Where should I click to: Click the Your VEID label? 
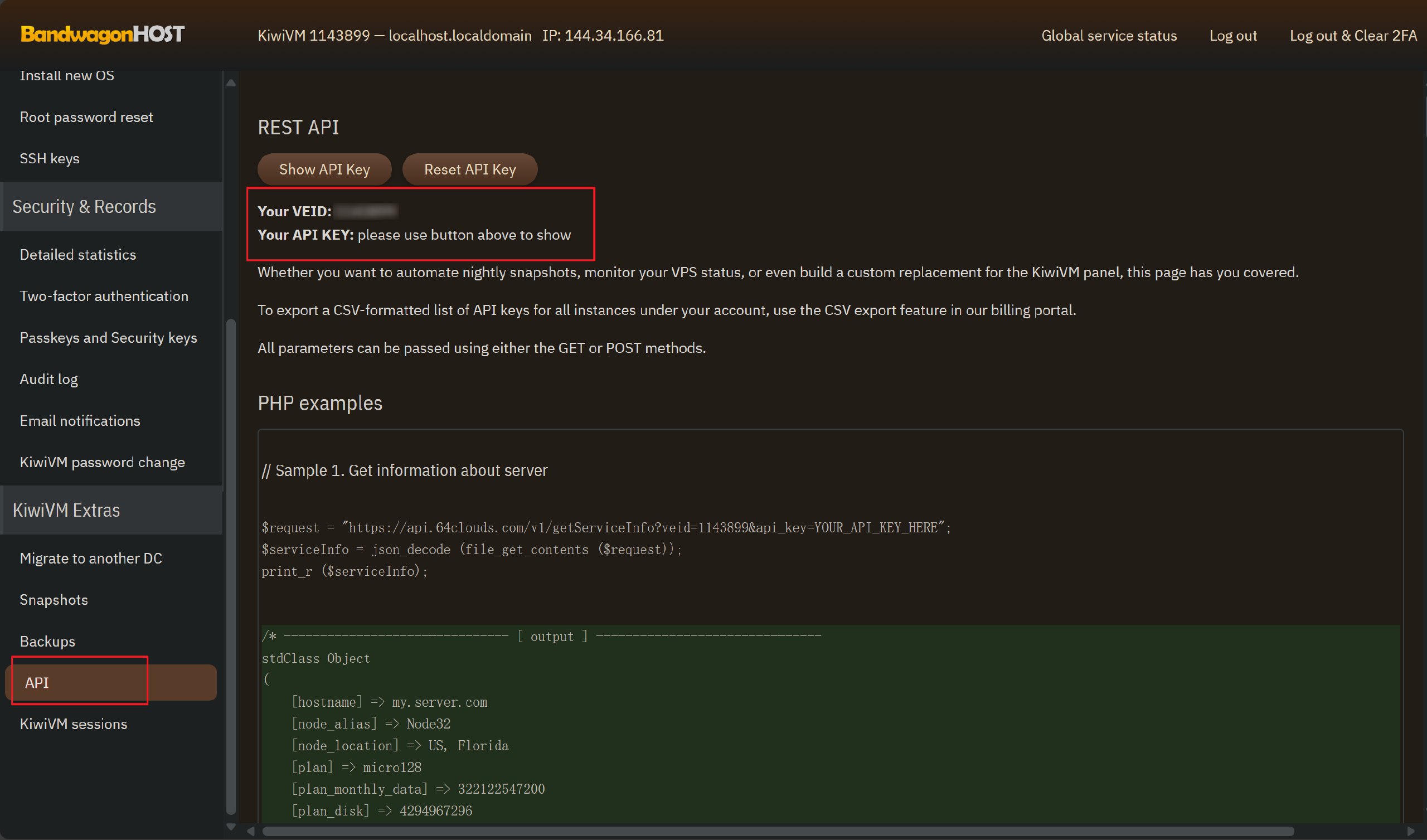pos(294,211)
